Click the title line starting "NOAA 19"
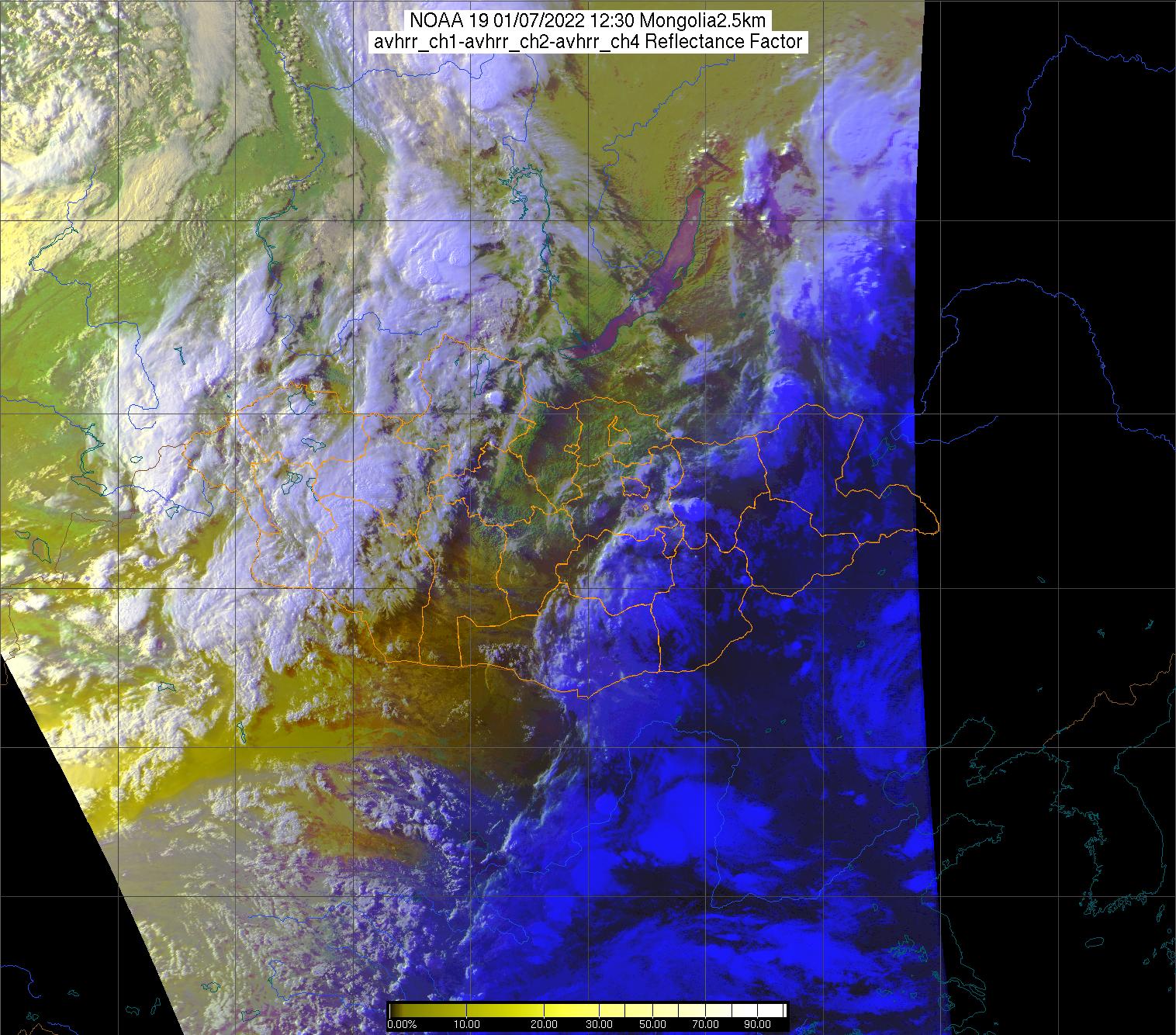Viewport: 1176px width, 1035px height. [x=588, y=20]
